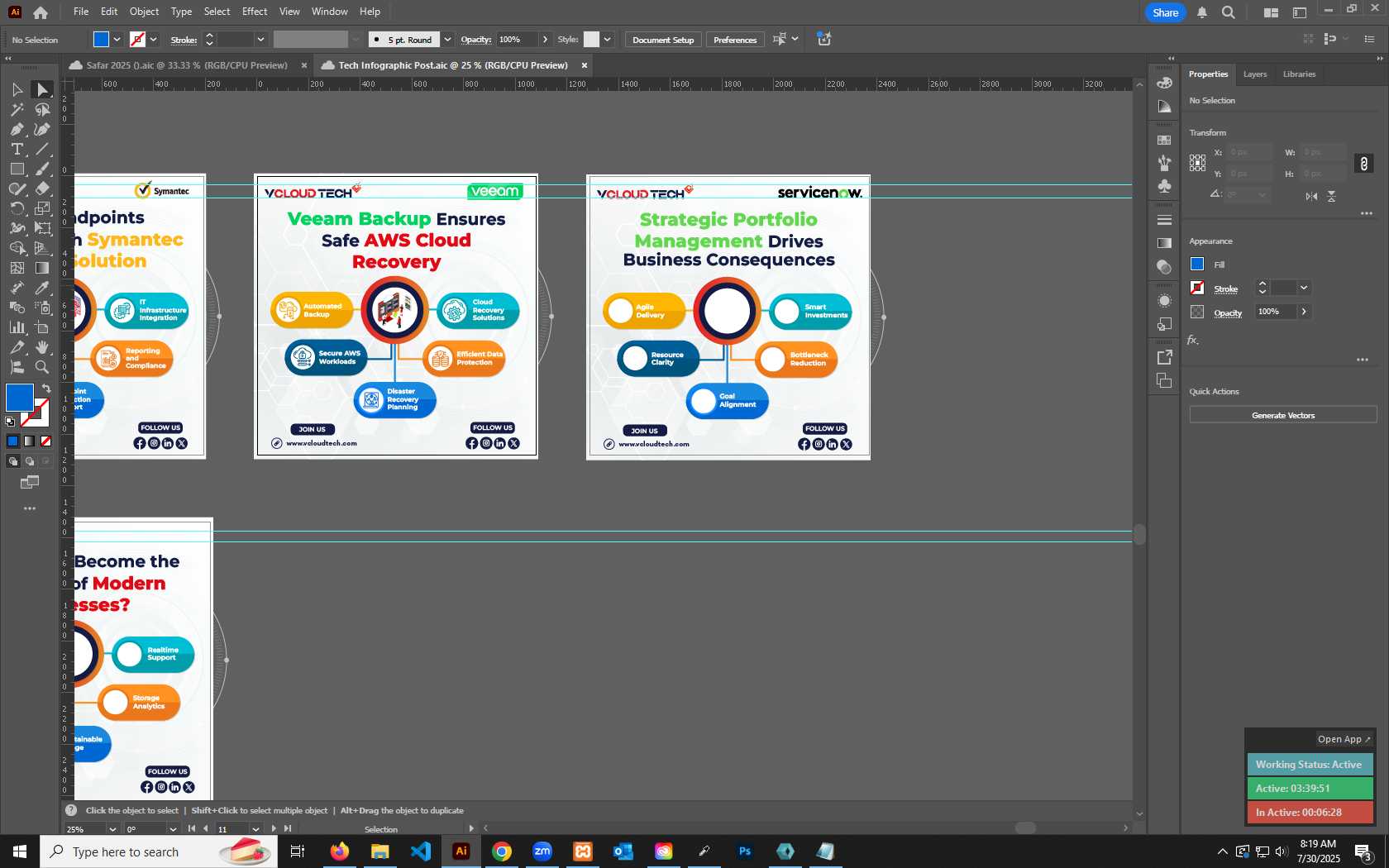Enable Draw Normal mode
This screenshot has width=1389, height=868.
tap(12, 461)
